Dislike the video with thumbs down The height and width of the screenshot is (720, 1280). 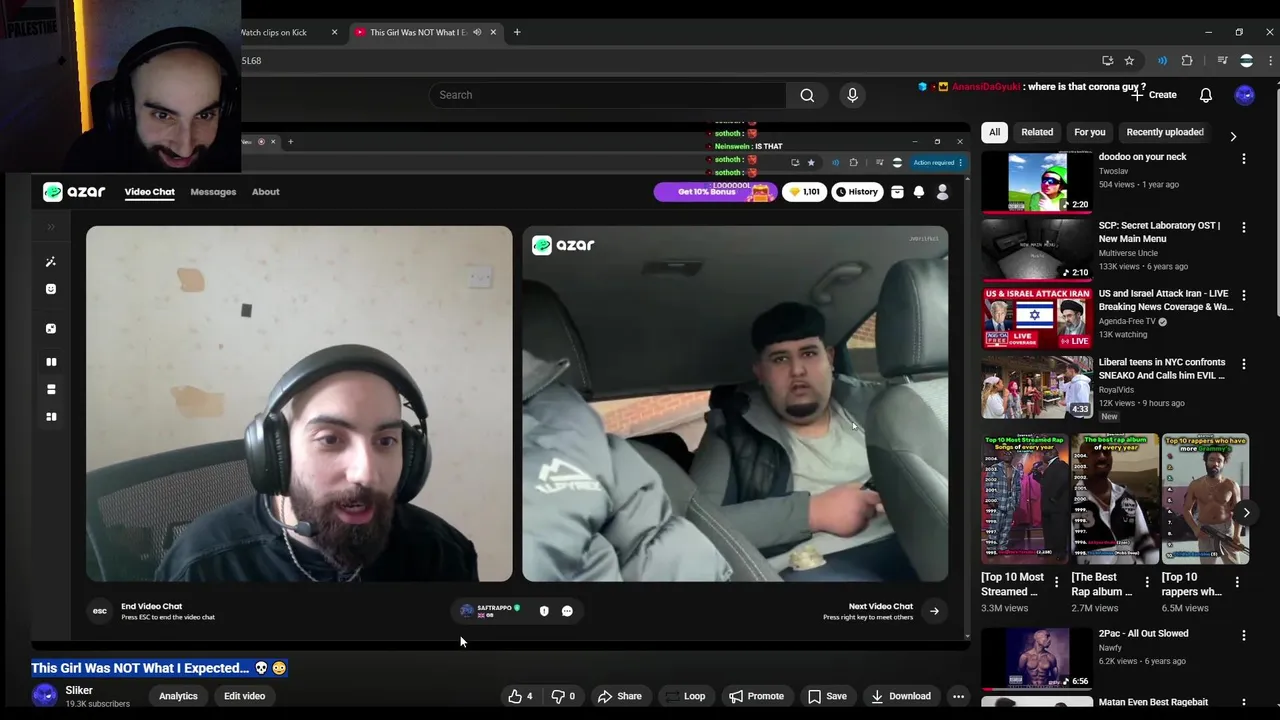point(563,696)
